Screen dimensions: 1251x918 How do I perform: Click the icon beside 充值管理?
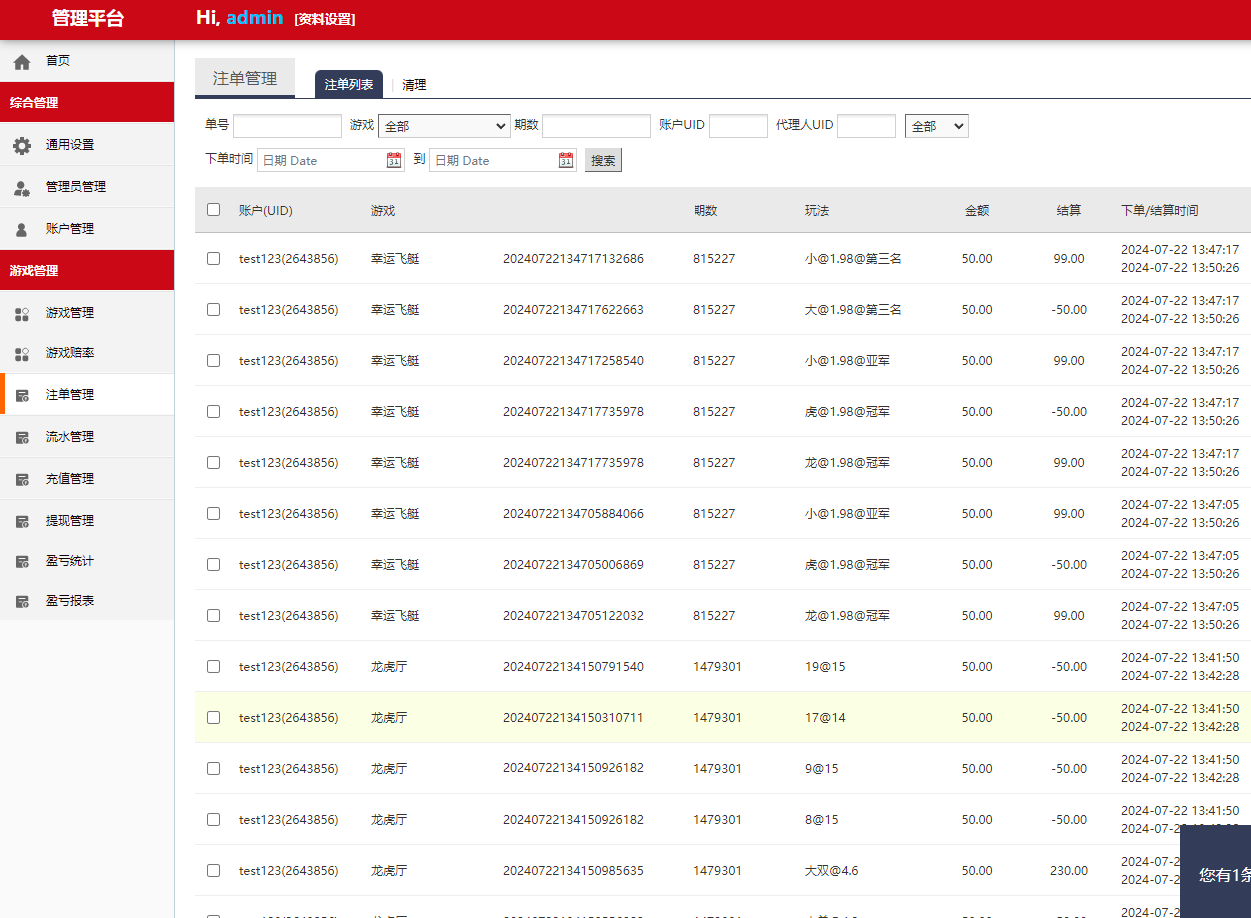click(x=22, y=479)
